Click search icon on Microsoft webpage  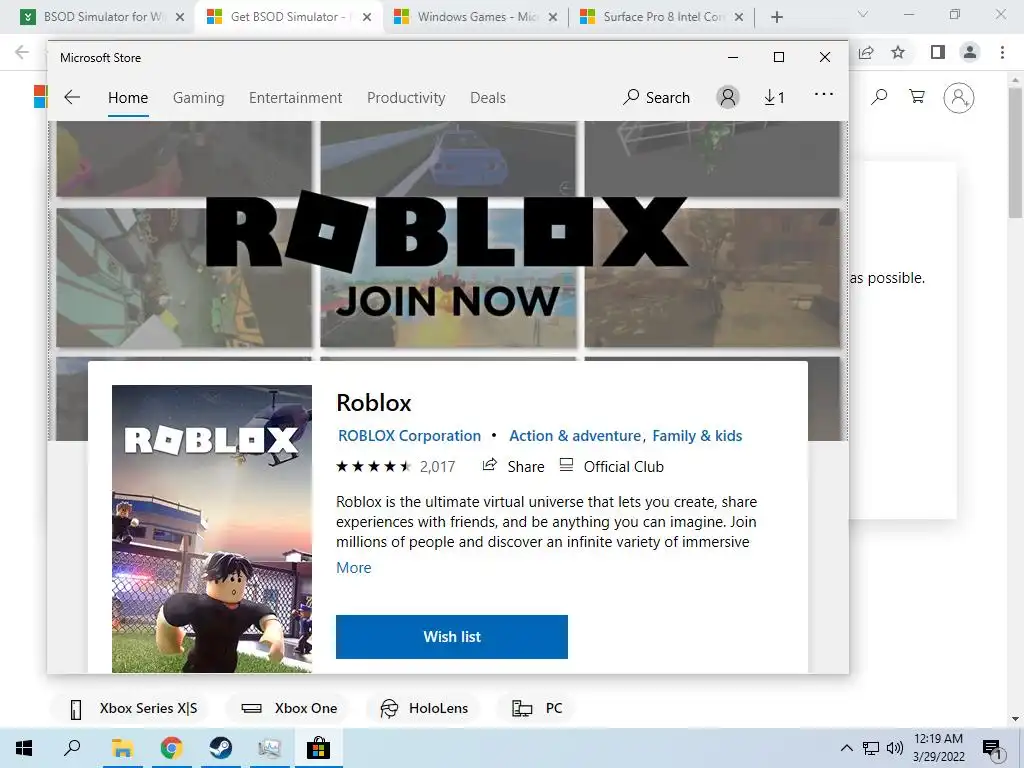point(880,97)
